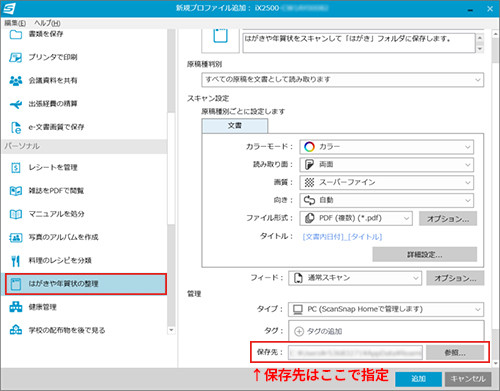Click the パーソナル section header
This screenshot has height=391, width=500.
pos(84,146)
